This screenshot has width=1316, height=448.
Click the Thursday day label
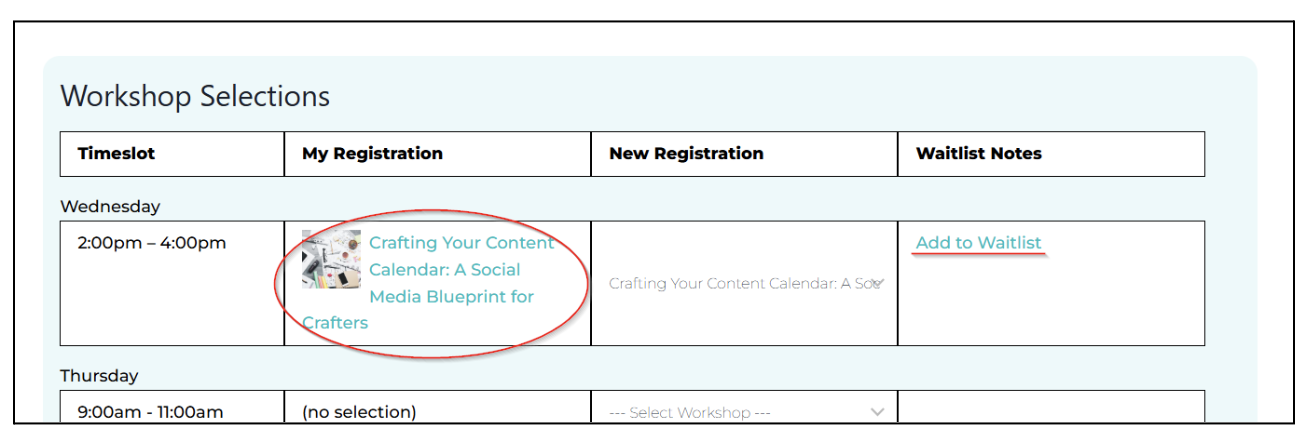99,376
